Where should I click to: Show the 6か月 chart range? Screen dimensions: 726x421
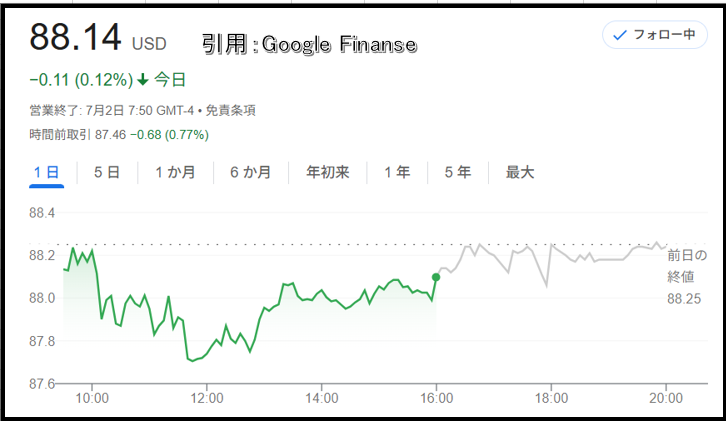[250, 172]
